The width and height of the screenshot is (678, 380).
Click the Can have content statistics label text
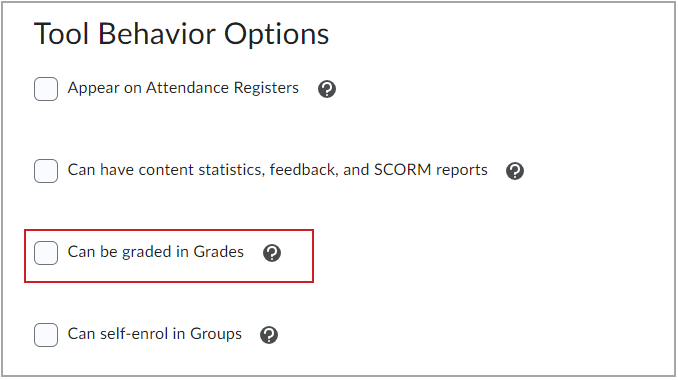tap(278, 170)
